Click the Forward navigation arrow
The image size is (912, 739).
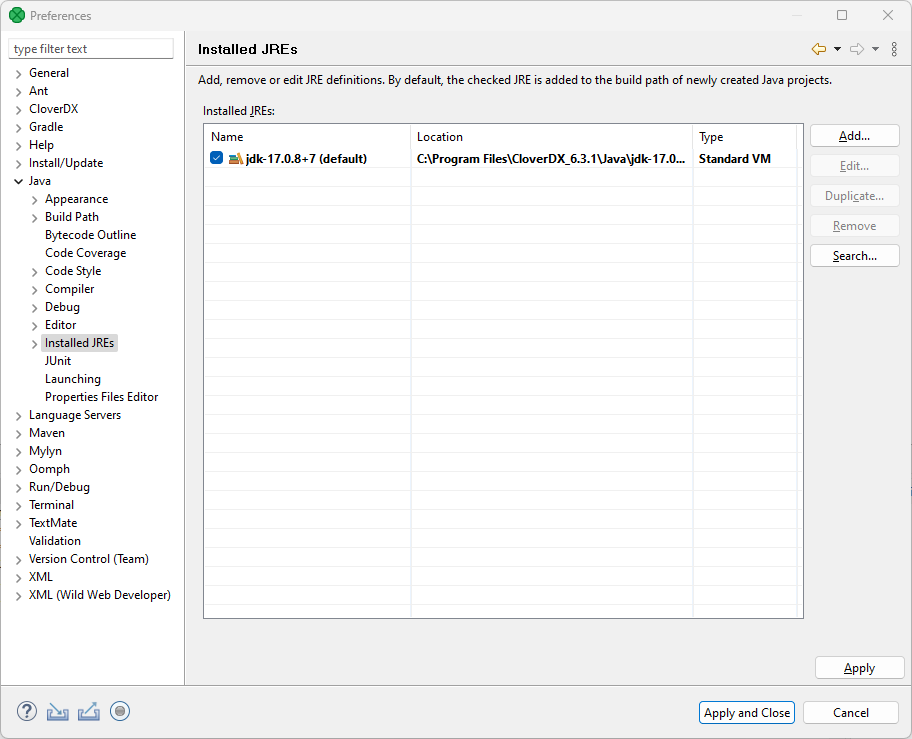[856, 49]
